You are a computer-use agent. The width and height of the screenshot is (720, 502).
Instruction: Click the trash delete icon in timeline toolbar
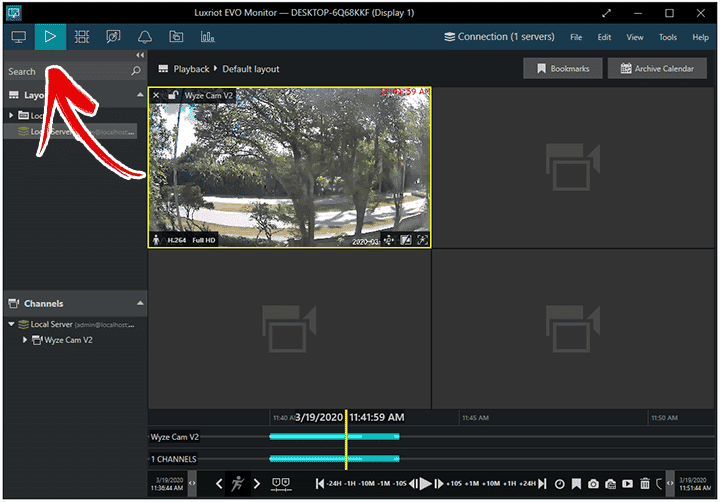(645, 484)
